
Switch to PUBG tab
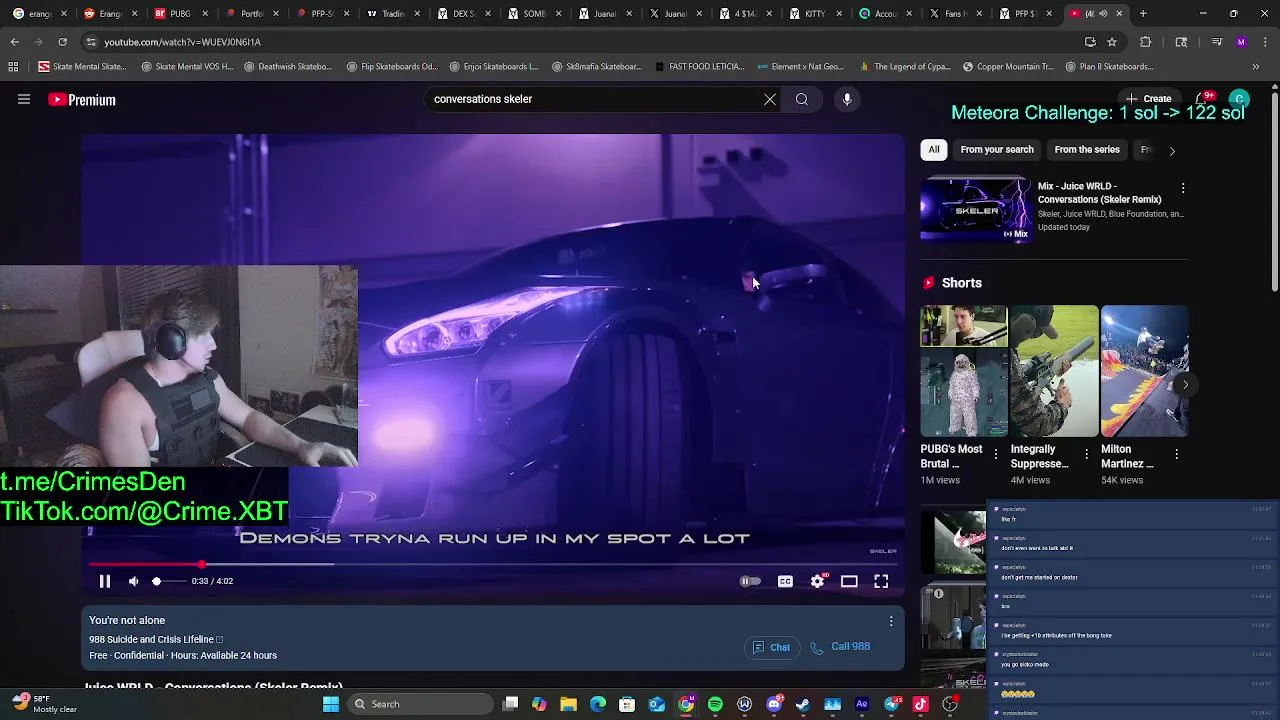pyautogui.click(x=180, y=14)
